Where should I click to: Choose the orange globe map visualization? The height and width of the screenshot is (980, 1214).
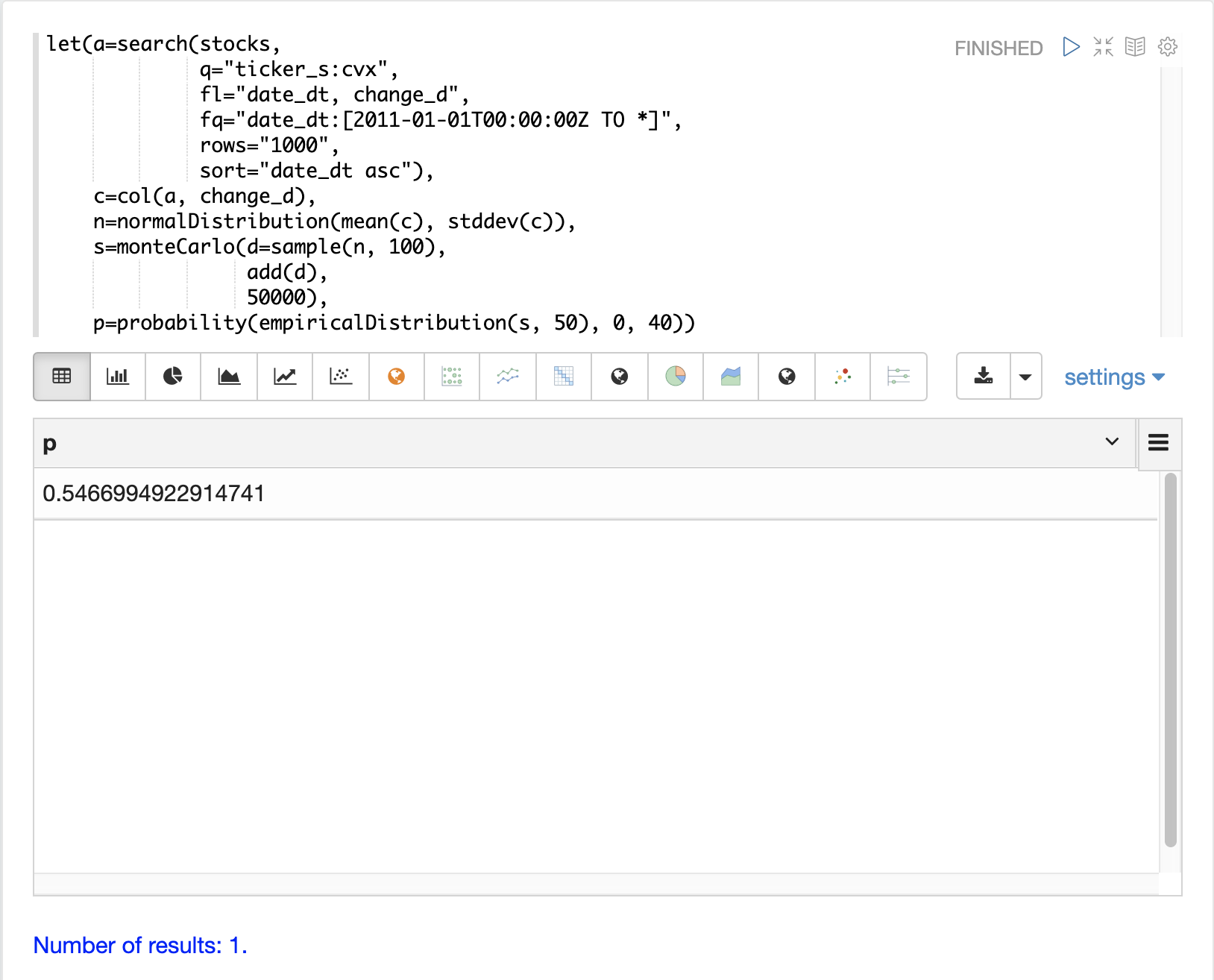tap(397, 377)
